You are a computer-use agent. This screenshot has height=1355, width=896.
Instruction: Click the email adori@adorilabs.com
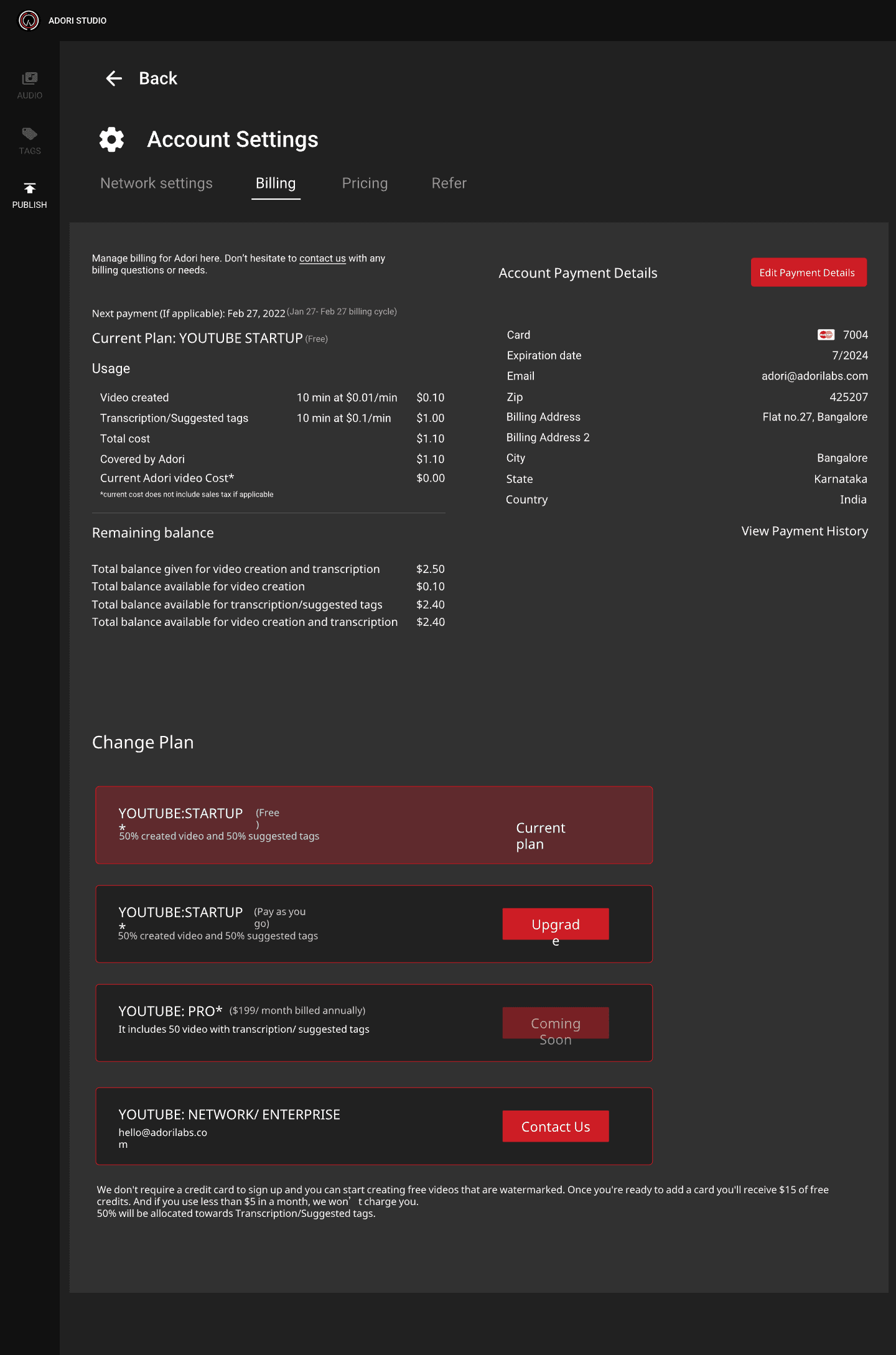click(x=814, y=376)
